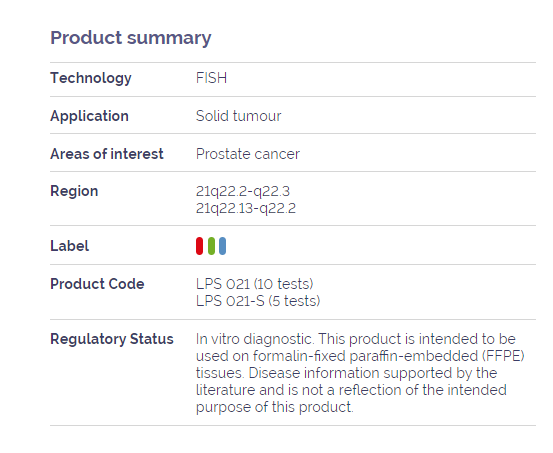Screen dimensions: 553x453
Task: Click the green label color pill
Action: [211, 246]
